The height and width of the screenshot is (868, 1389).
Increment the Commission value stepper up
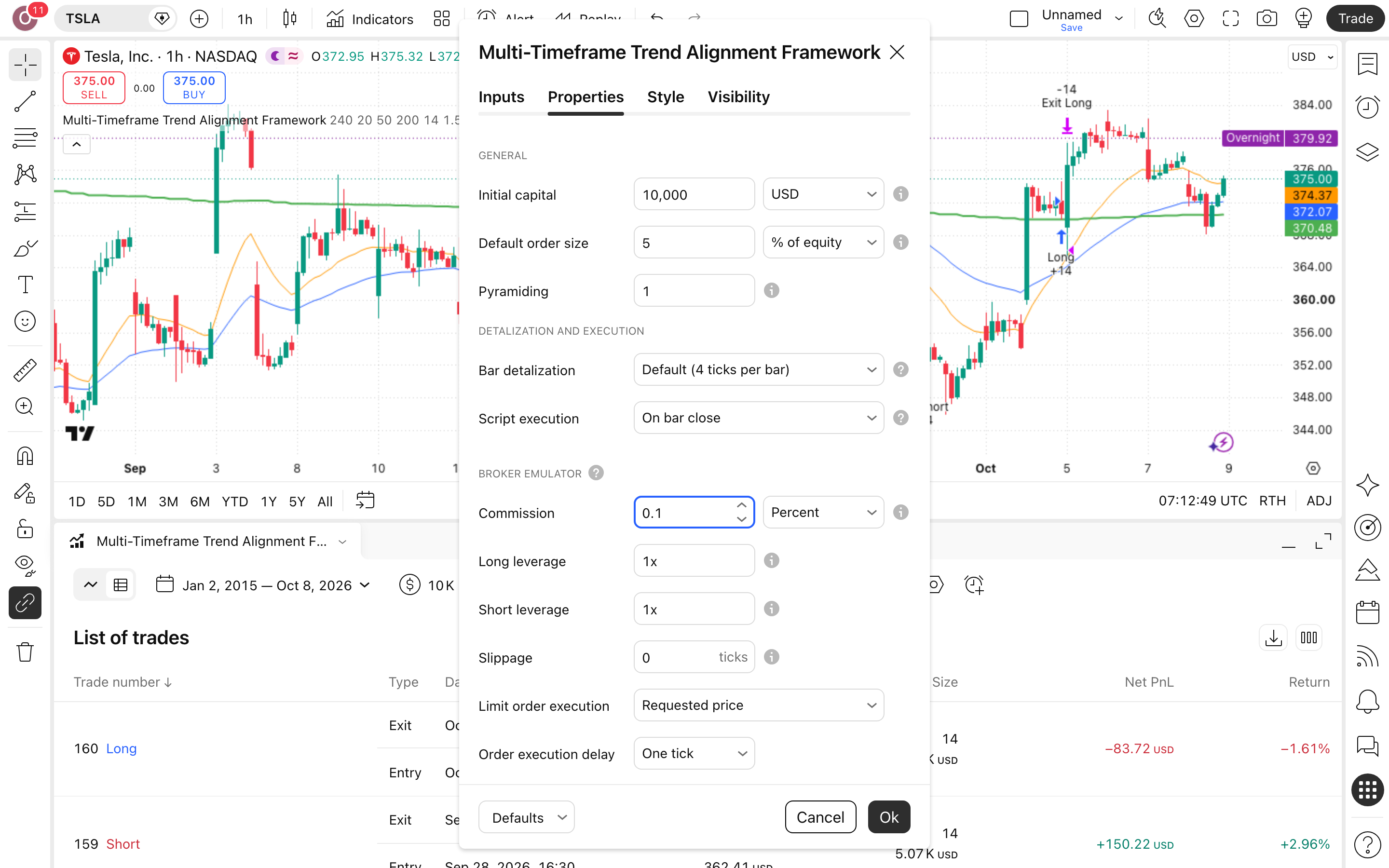pos(742,505)
